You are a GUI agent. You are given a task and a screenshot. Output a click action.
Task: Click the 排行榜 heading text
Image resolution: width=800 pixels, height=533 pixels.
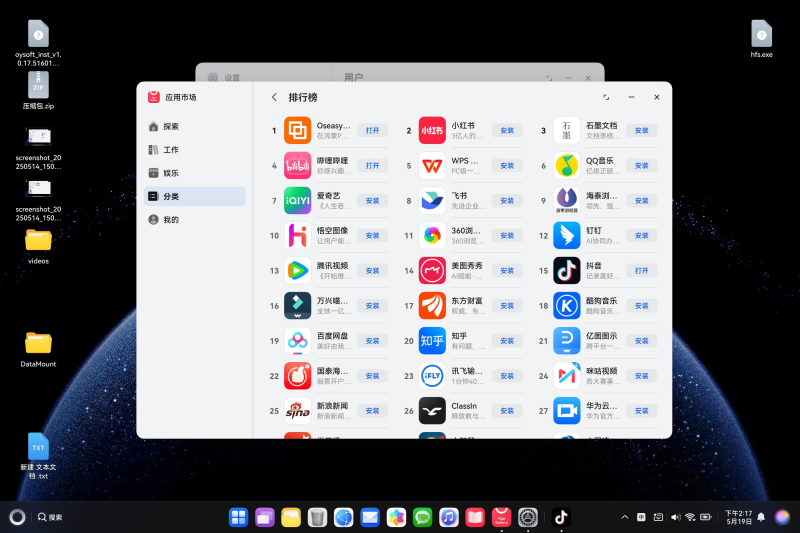(x=303, y=97)
